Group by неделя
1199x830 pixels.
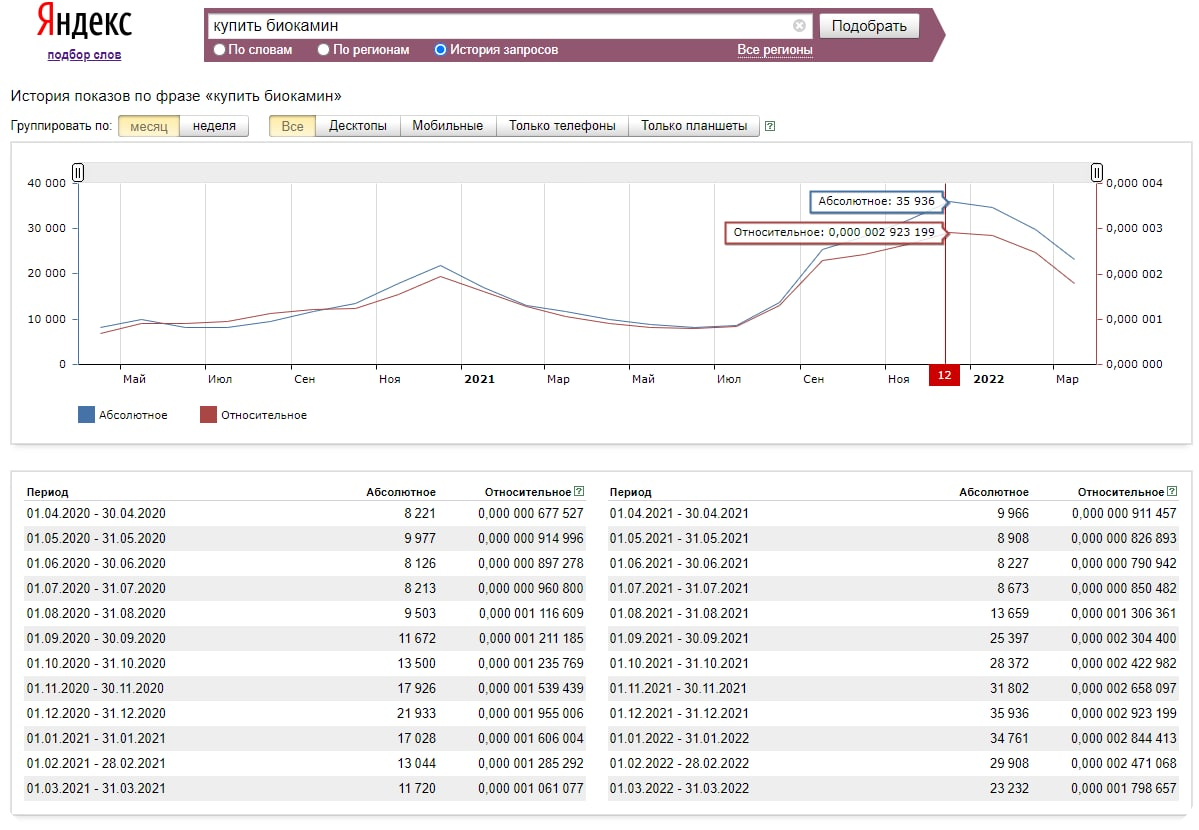point(214,126)
